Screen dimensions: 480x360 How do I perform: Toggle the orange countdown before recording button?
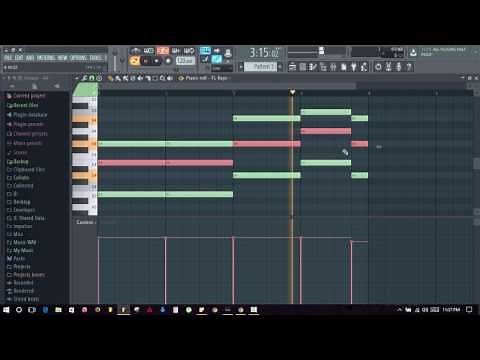click(x=163, y=51)
